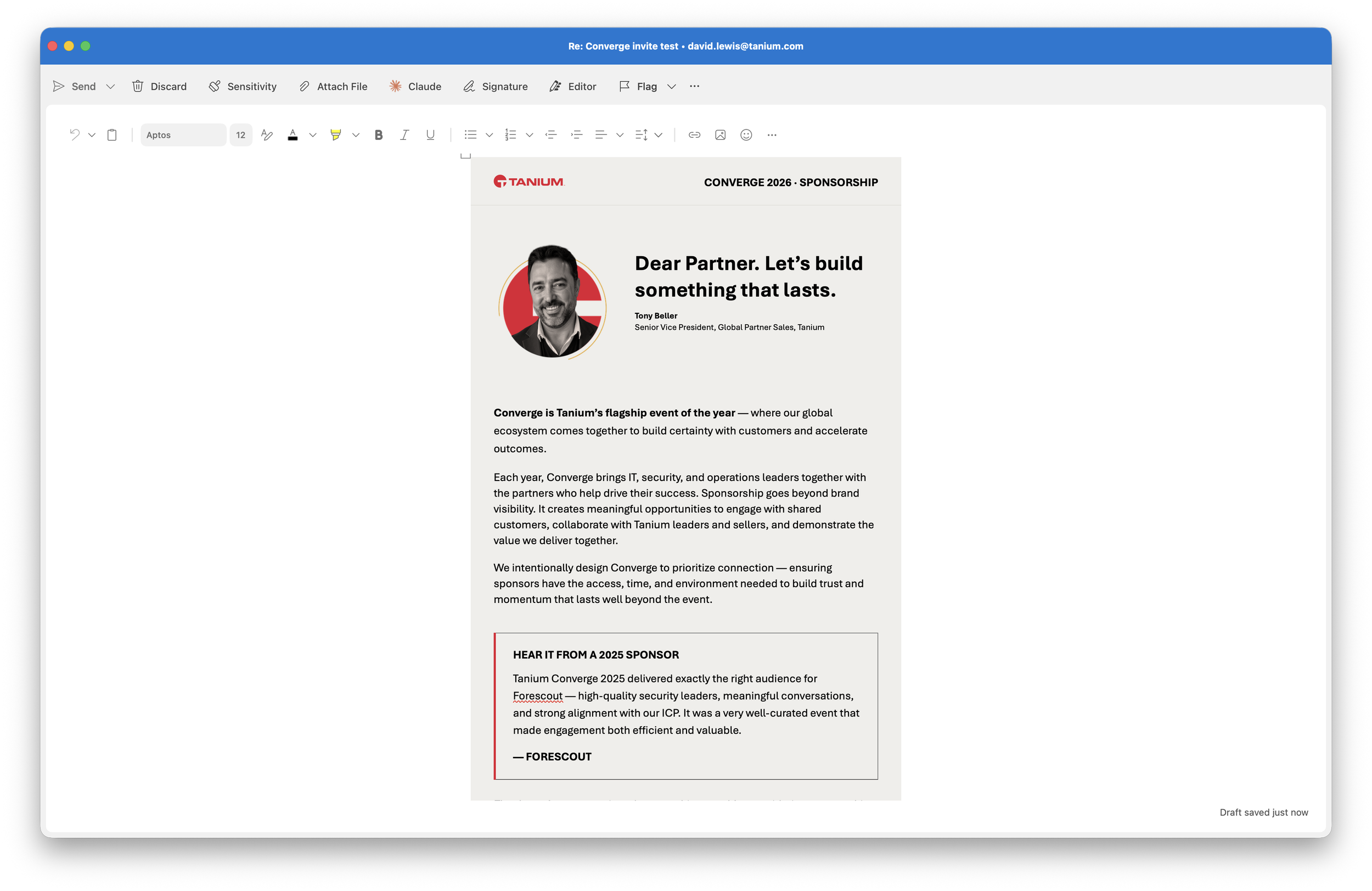Screen dimensions: 1372x891
Task: Toggle bold formatting
Action: [x=379, y=135]
